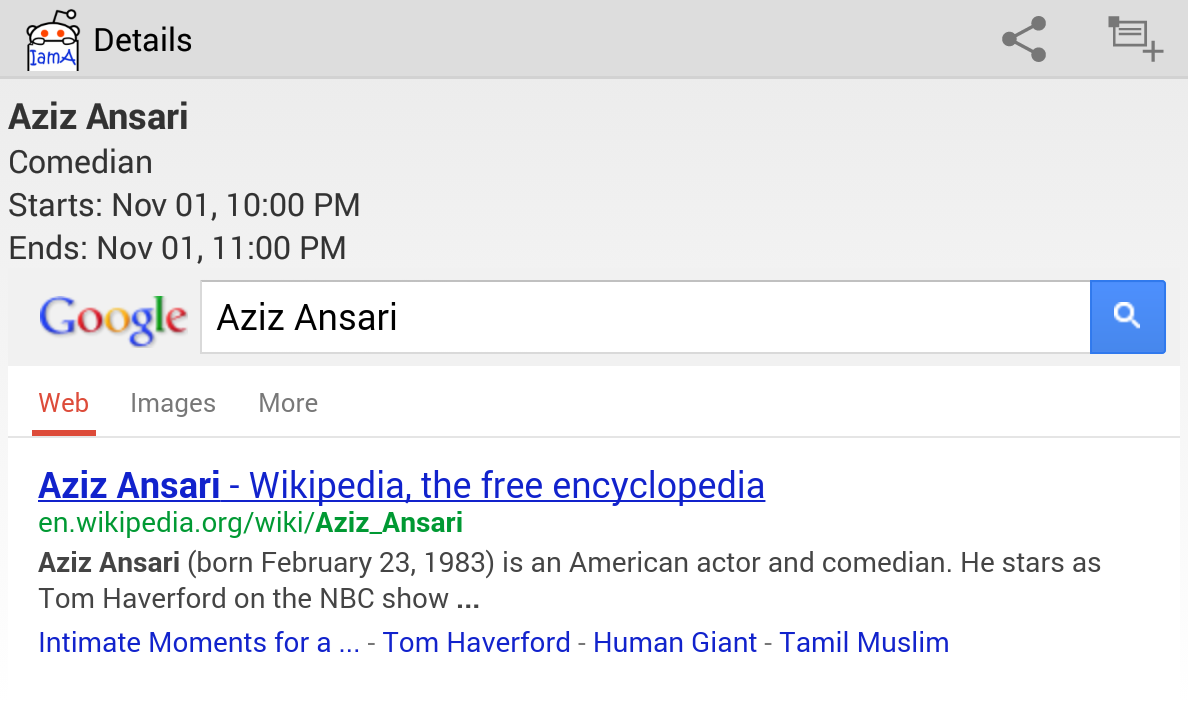Image resolution: width=1188 pixels, height=717 pixels.
Task: Open the Intimate Moments for a ... link
Action: pyautogui.click(x=199, y=642)
